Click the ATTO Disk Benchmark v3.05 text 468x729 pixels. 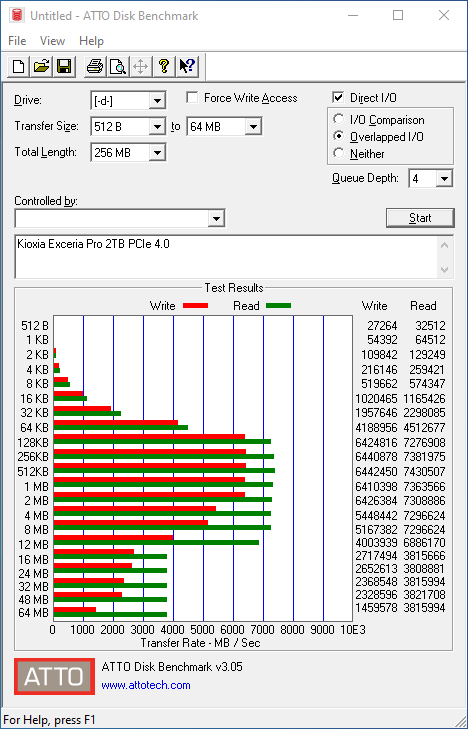tap(172, 667)
